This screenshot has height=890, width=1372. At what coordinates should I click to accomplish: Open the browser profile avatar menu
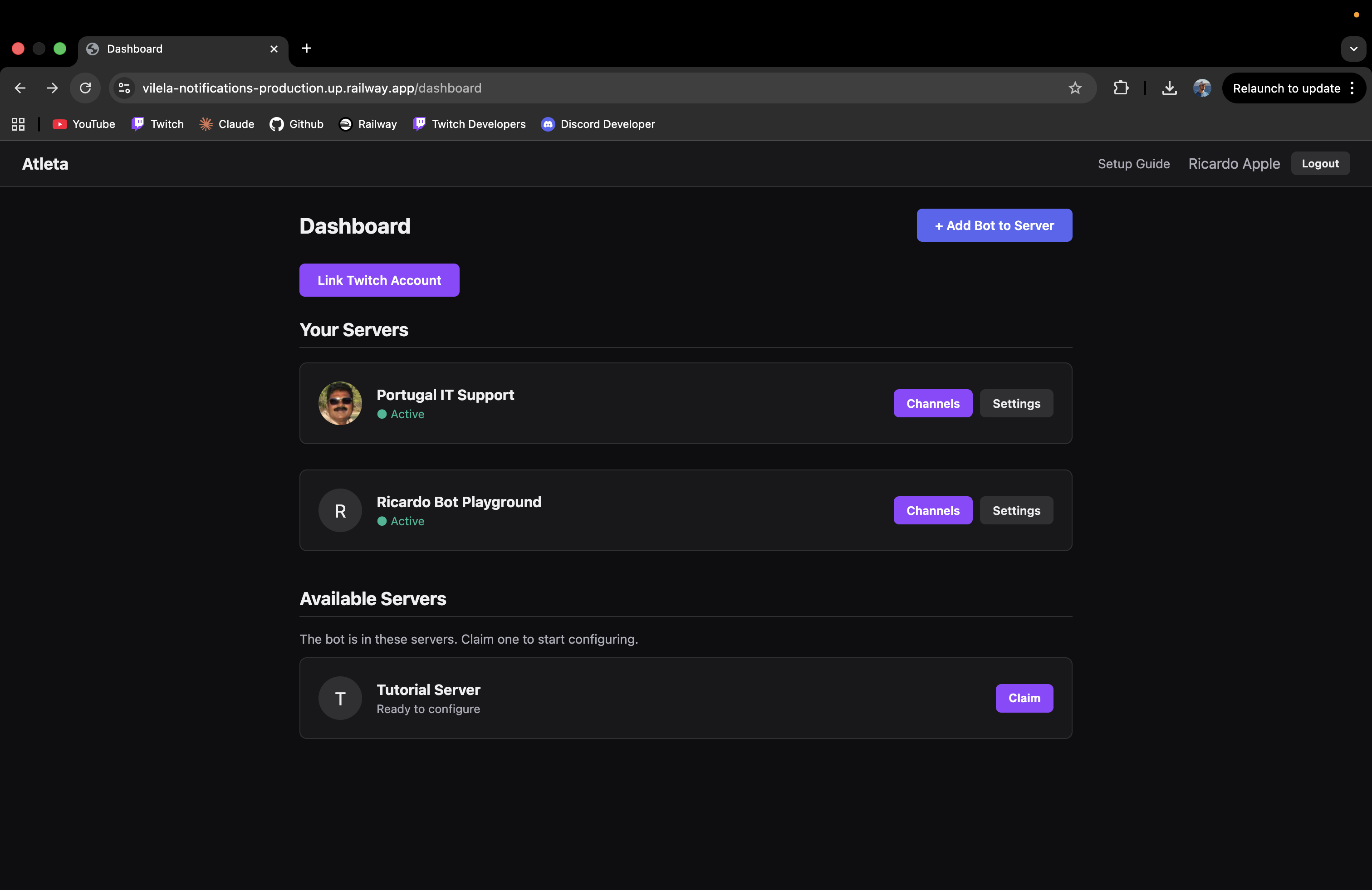pos(1201,88)
